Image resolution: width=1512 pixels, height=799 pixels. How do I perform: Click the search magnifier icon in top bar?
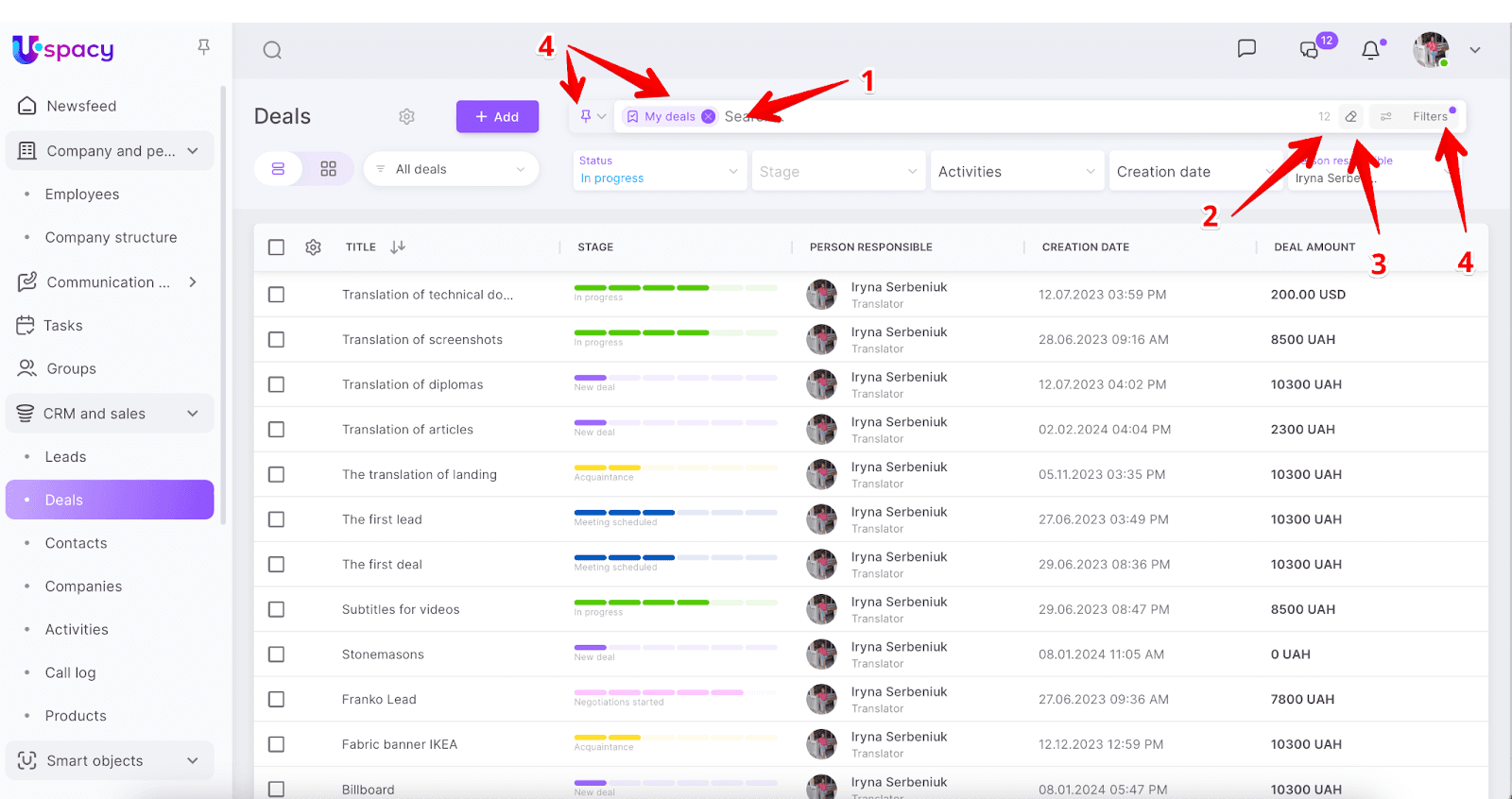pos(272,50)
